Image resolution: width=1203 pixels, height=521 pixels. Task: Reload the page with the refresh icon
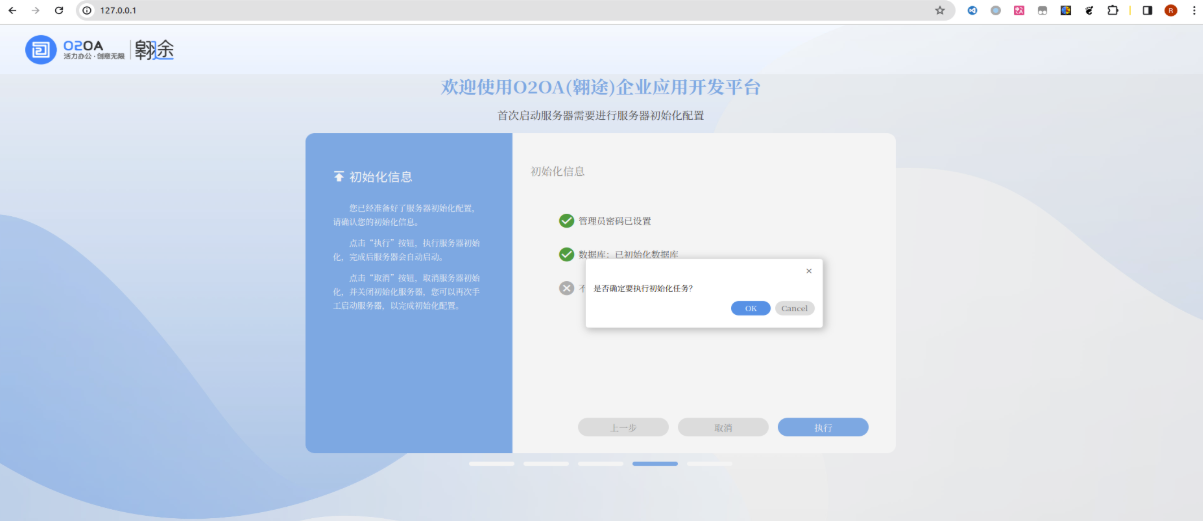[59, 10]
